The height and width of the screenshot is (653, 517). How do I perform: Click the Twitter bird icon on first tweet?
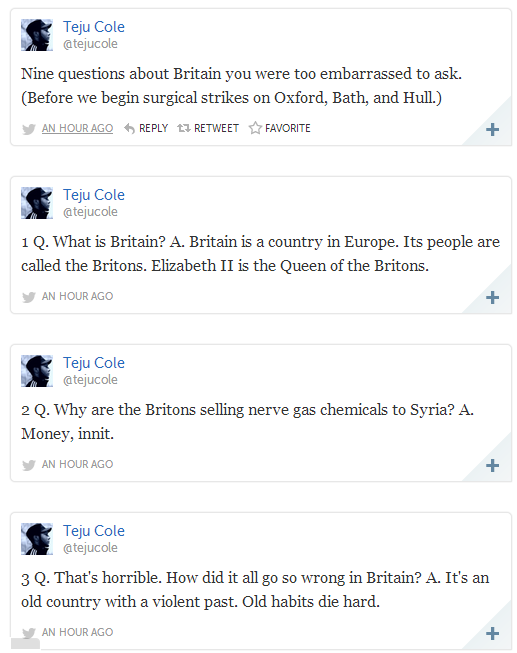(29, 129)
